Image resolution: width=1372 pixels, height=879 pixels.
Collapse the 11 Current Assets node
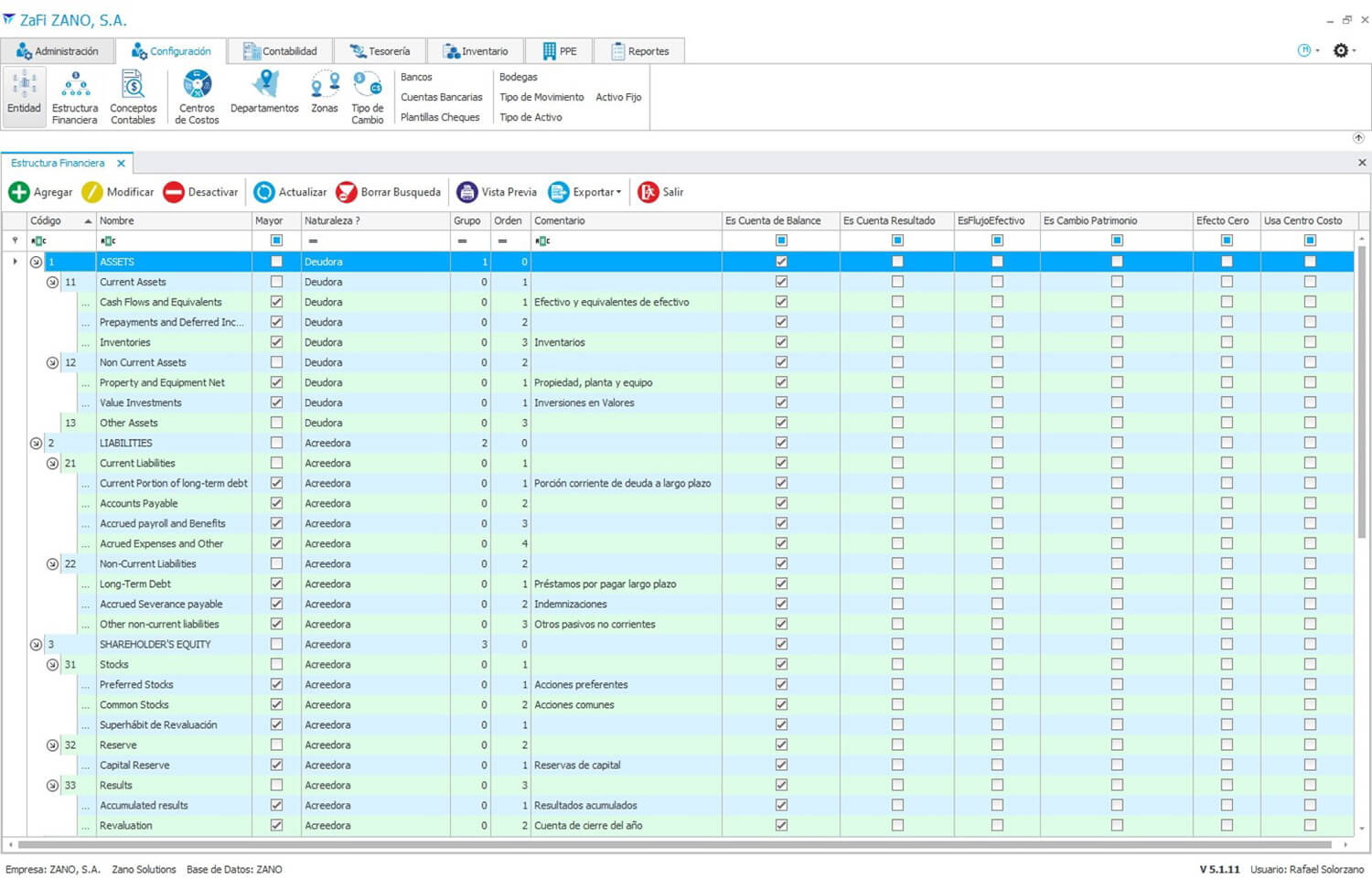[52, 282]
